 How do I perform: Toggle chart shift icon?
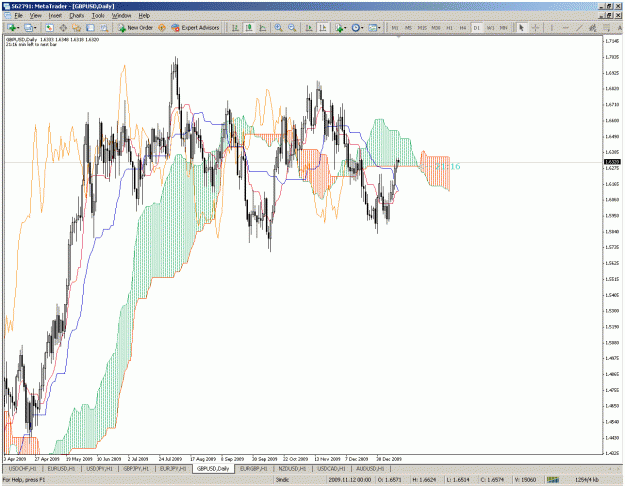pos(322,28)
